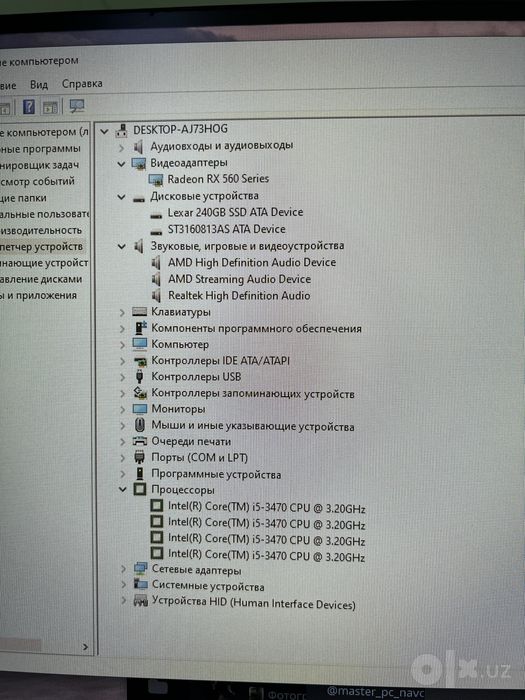Click the Radeon RX 560 Series device icon
This screenshot has width=525, height=700.
pyautogui.click(x=156, y=180)
